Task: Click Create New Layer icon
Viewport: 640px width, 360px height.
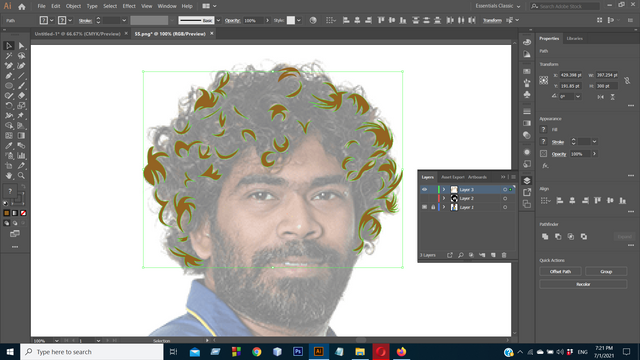Action: pos(493,255)
